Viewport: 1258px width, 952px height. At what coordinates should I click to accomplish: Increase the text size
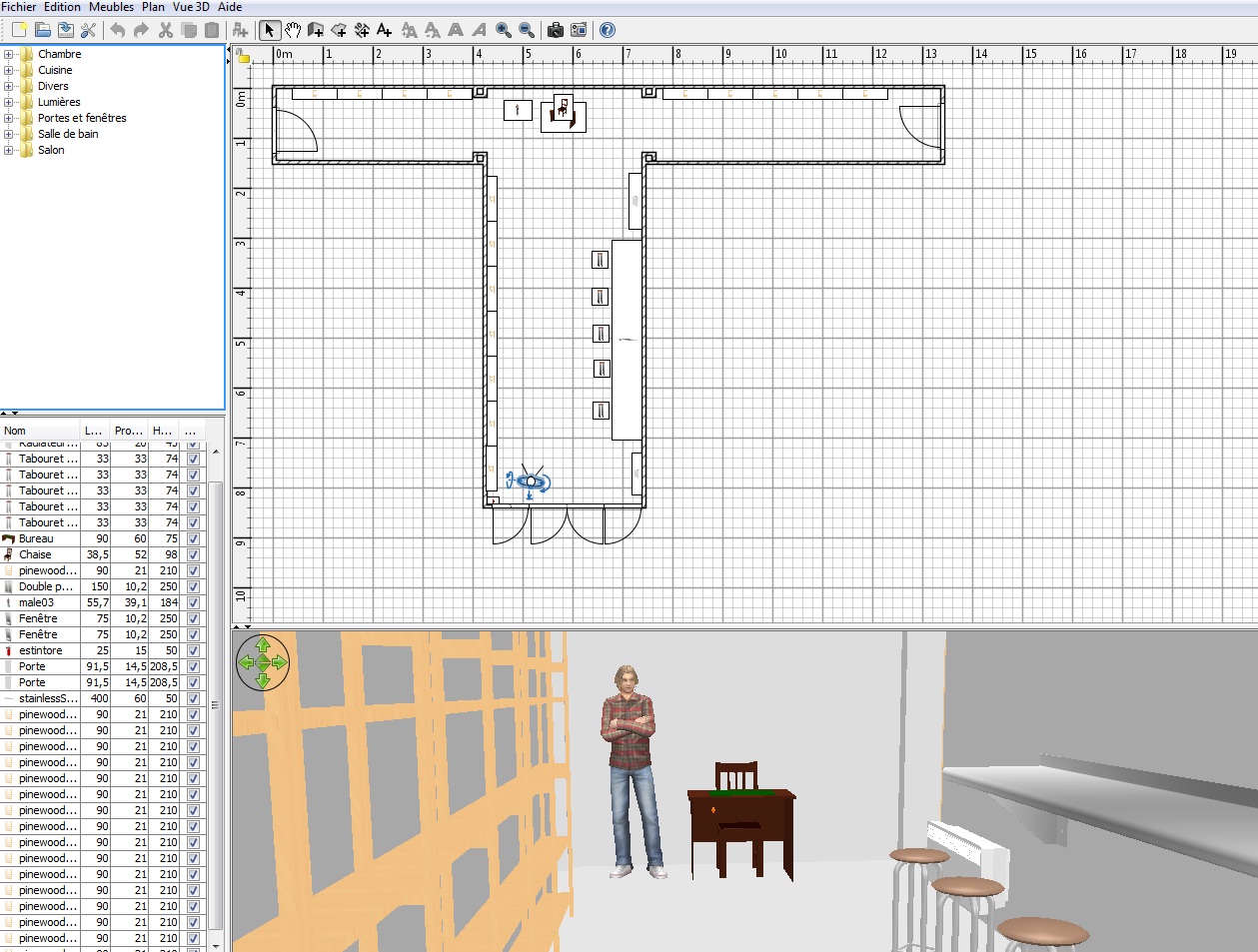coord(409,30)
